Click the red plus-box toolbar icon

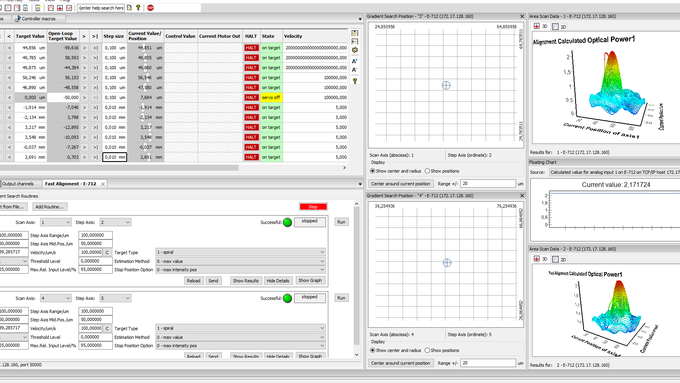(60, 8)
